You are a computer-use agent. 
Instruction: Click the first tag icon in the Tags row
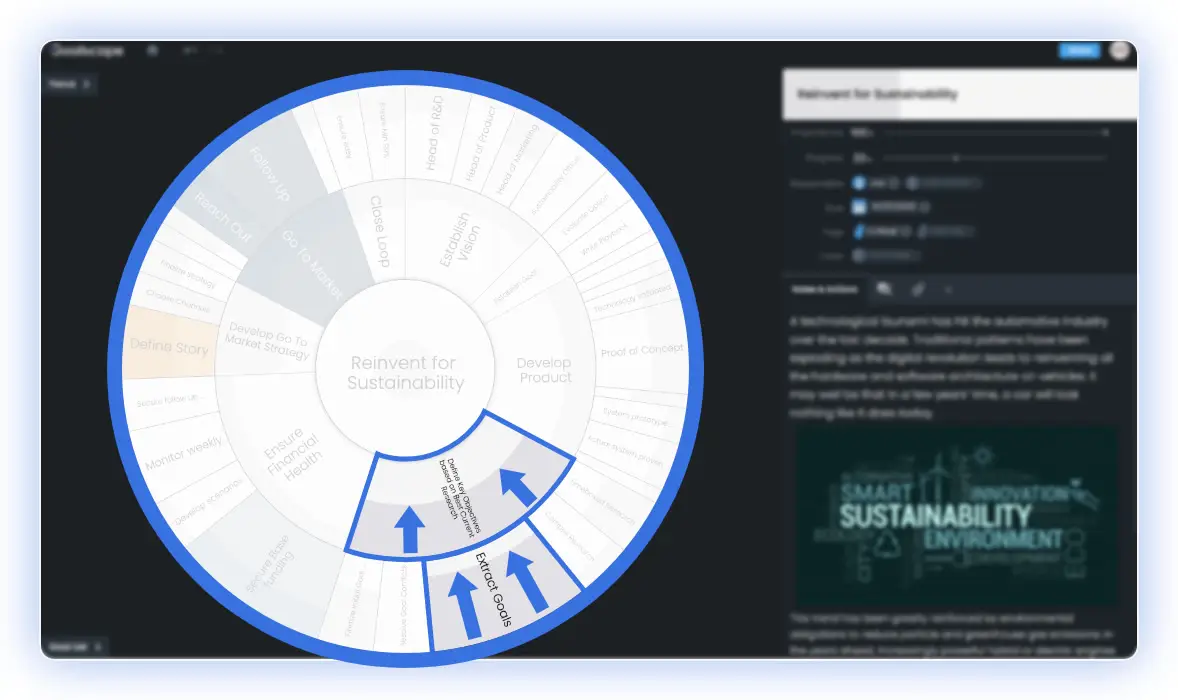click(x=859, y=231)
